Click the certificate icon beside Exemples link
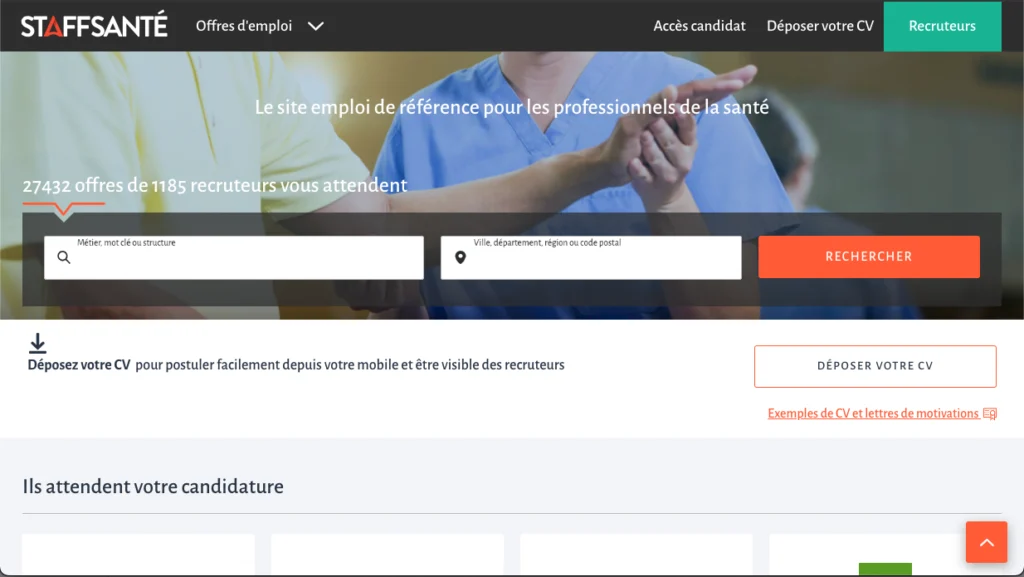Viewport: 1024px width, 577px height. tap(990, 414)
